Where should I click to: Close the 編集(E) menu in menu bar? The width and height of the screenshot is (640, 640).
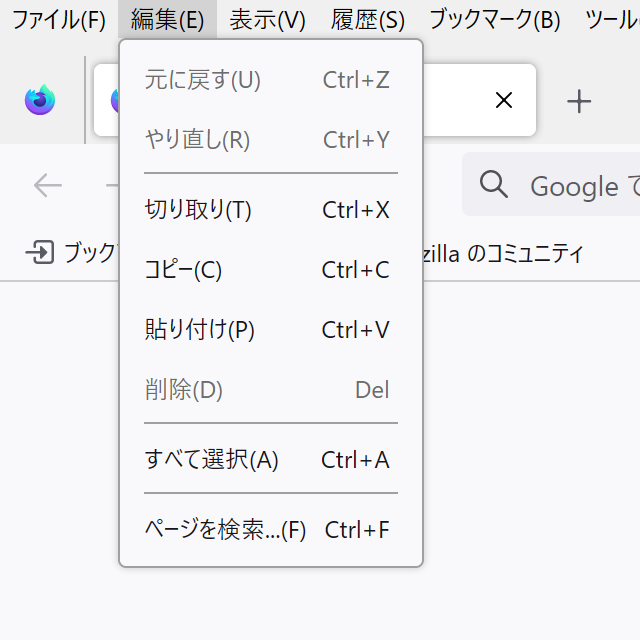167,19
